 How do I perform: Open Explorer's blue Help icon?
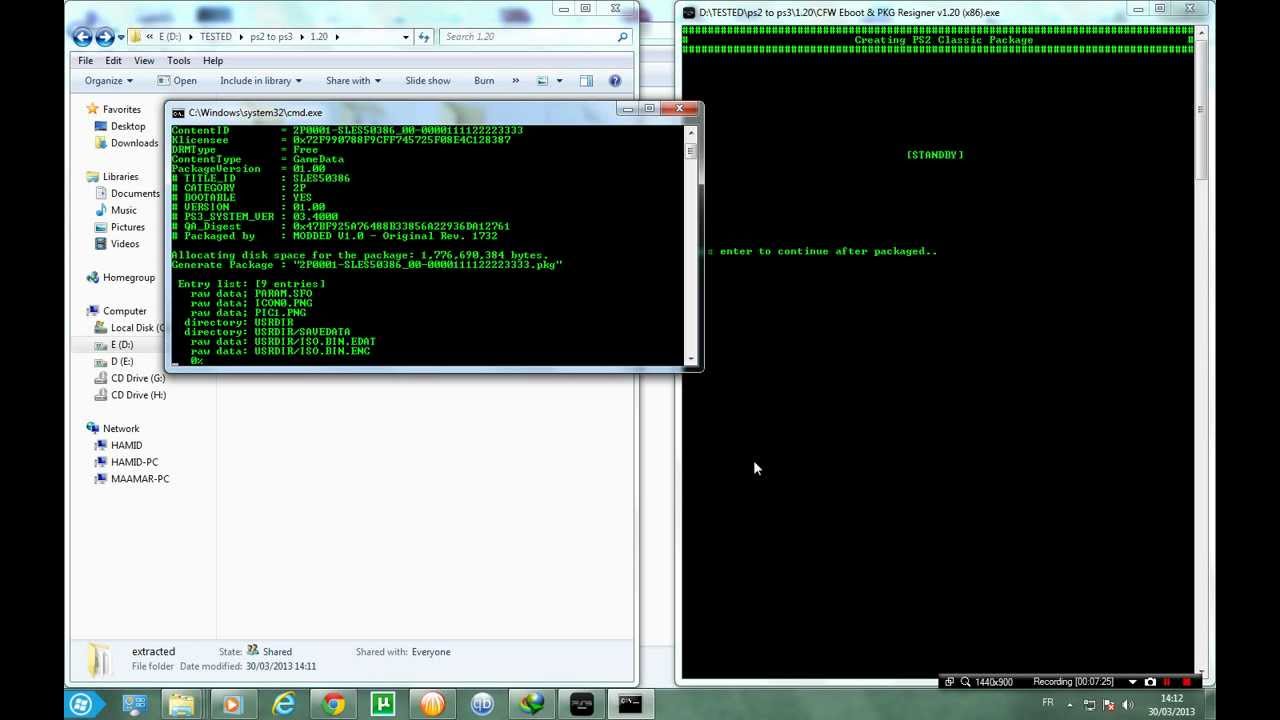tap(615, 81)
